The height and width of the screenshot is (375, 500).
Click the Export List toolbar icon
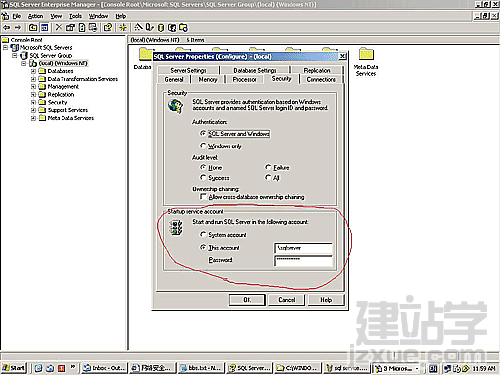tap(93, 27)
